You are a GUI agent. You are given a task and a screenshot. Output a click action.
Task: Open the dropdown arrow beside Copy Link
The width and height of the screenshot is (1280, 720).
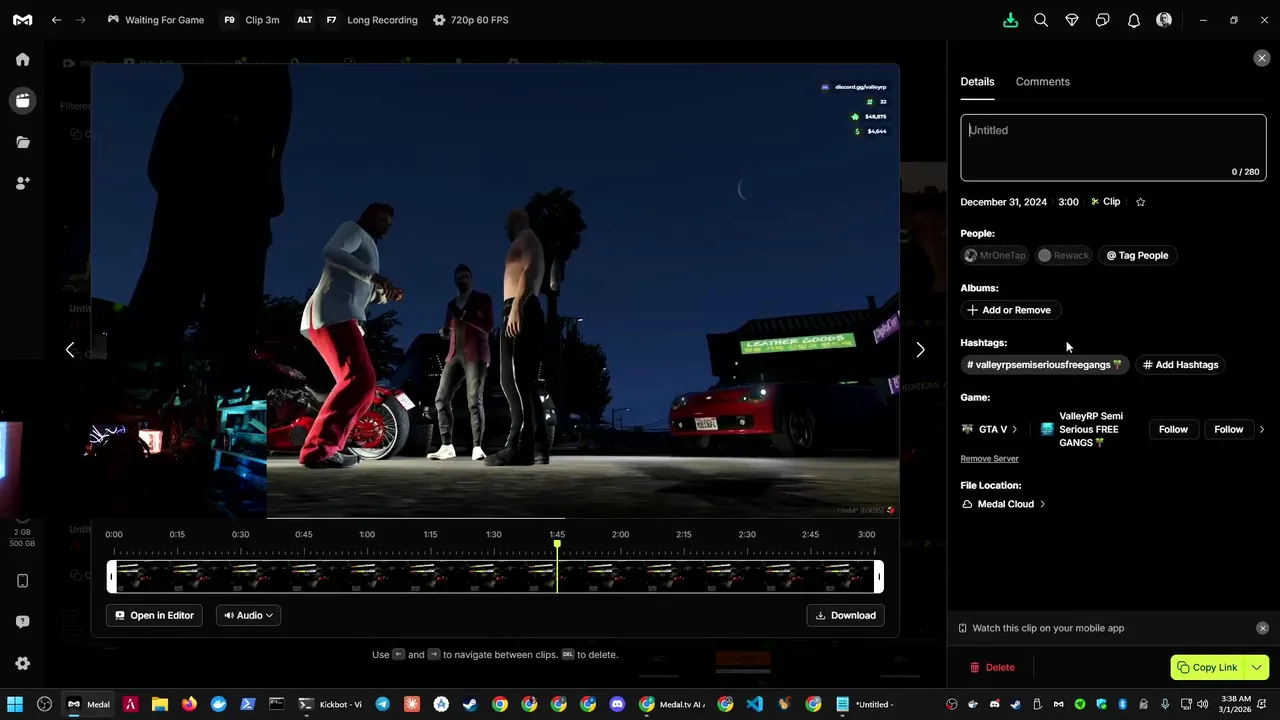tap(1257, 667)
